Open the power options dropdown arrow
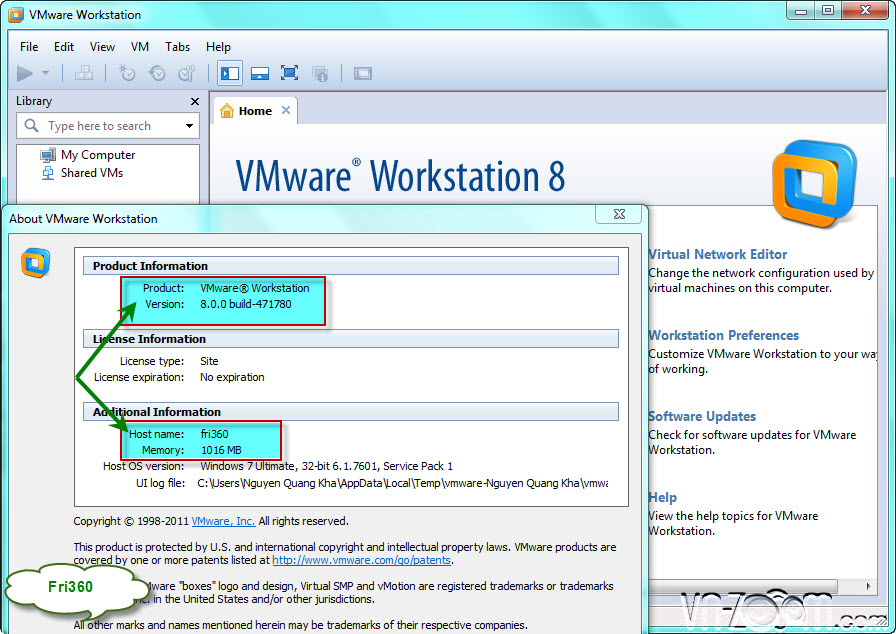Viewport: 896px width, 634px height. coord(46,73)
